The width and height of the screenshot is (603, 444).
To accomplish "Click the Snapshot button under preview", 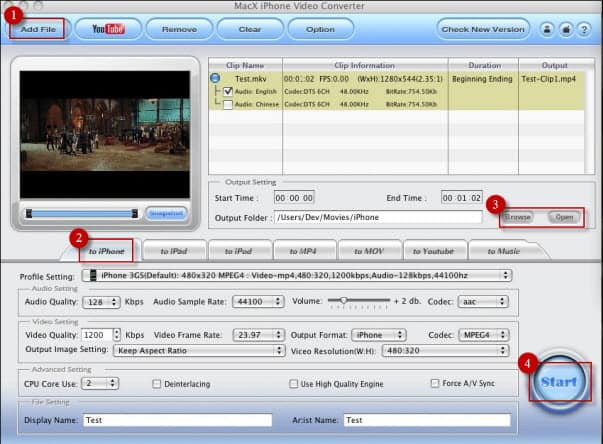I will (166, 213).
